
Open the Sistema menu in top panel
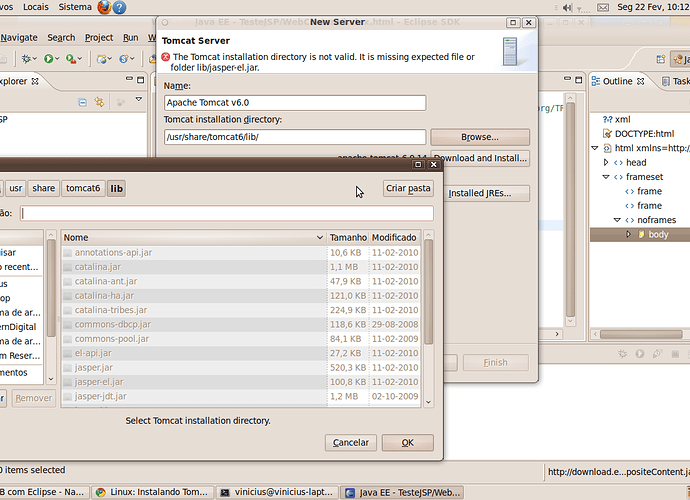[75, 7]
